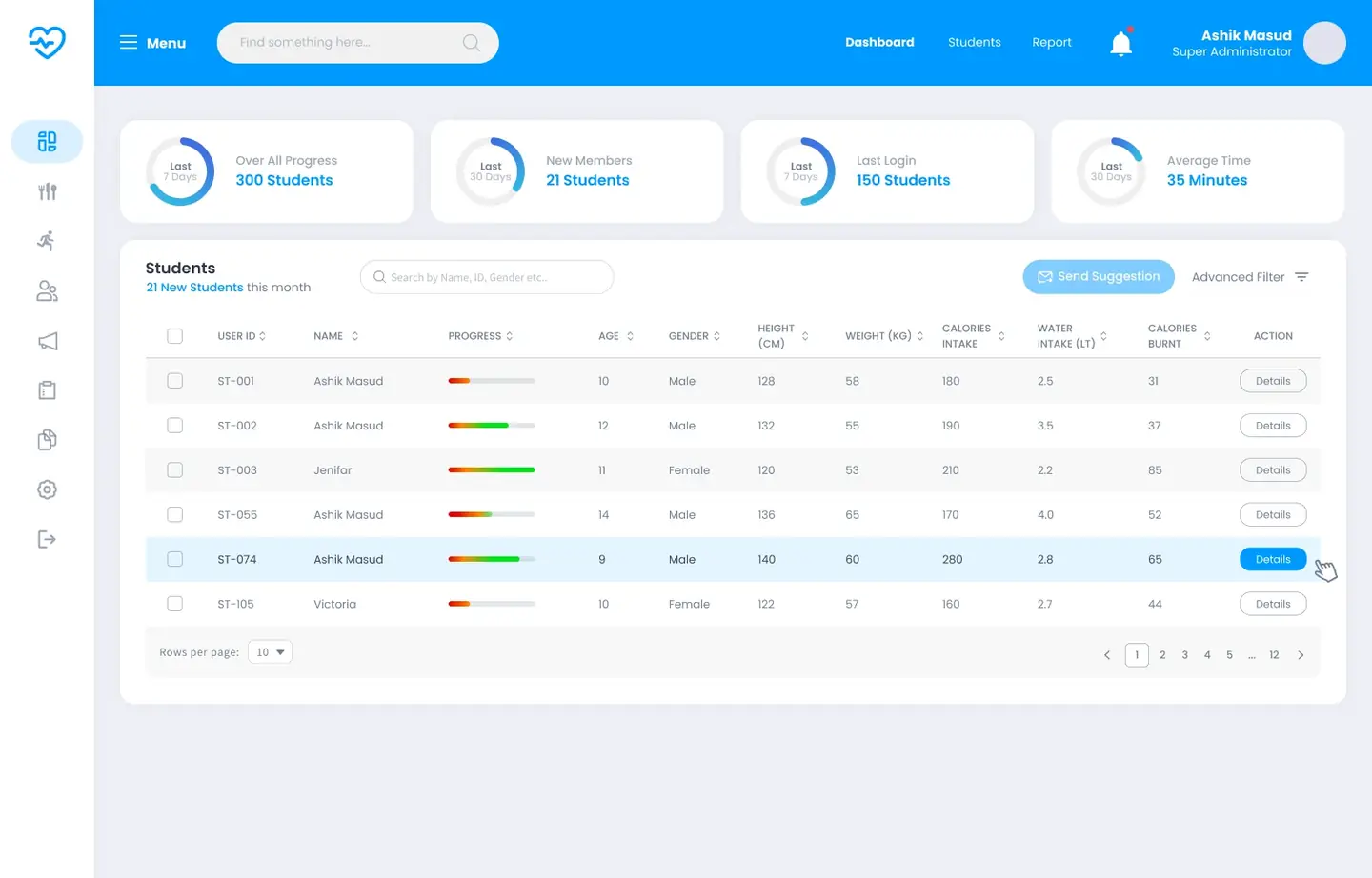
Task: Check the ST-001 row checkbox
Action: tap(174, 381)
